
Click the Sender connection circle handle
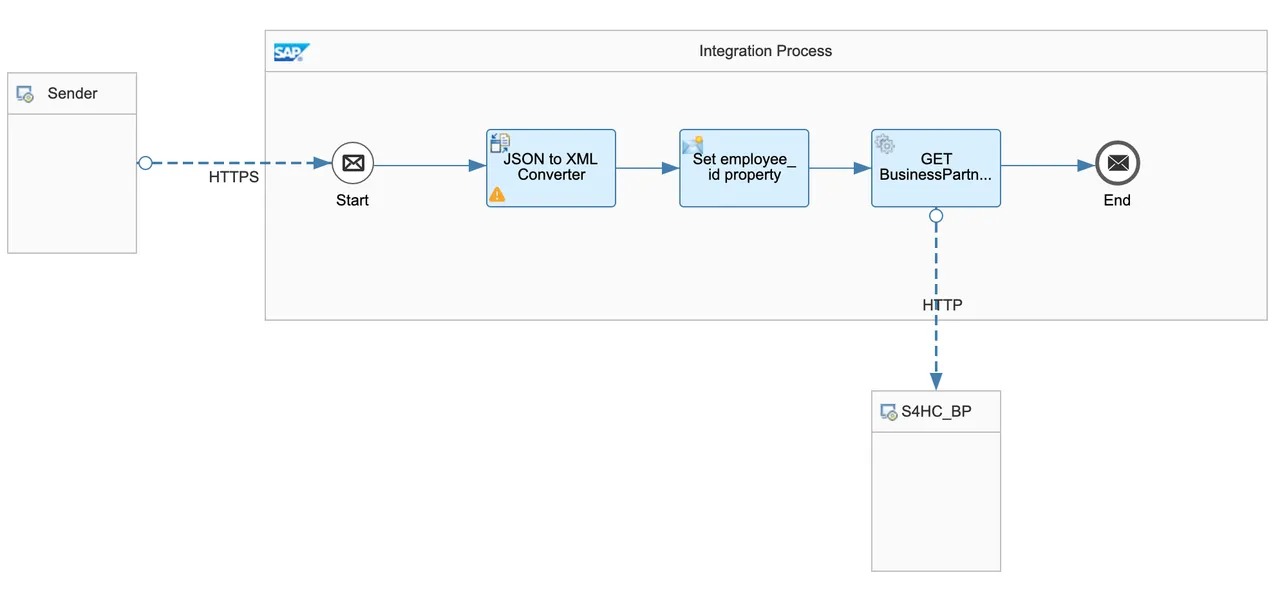(x=145, y=163)
